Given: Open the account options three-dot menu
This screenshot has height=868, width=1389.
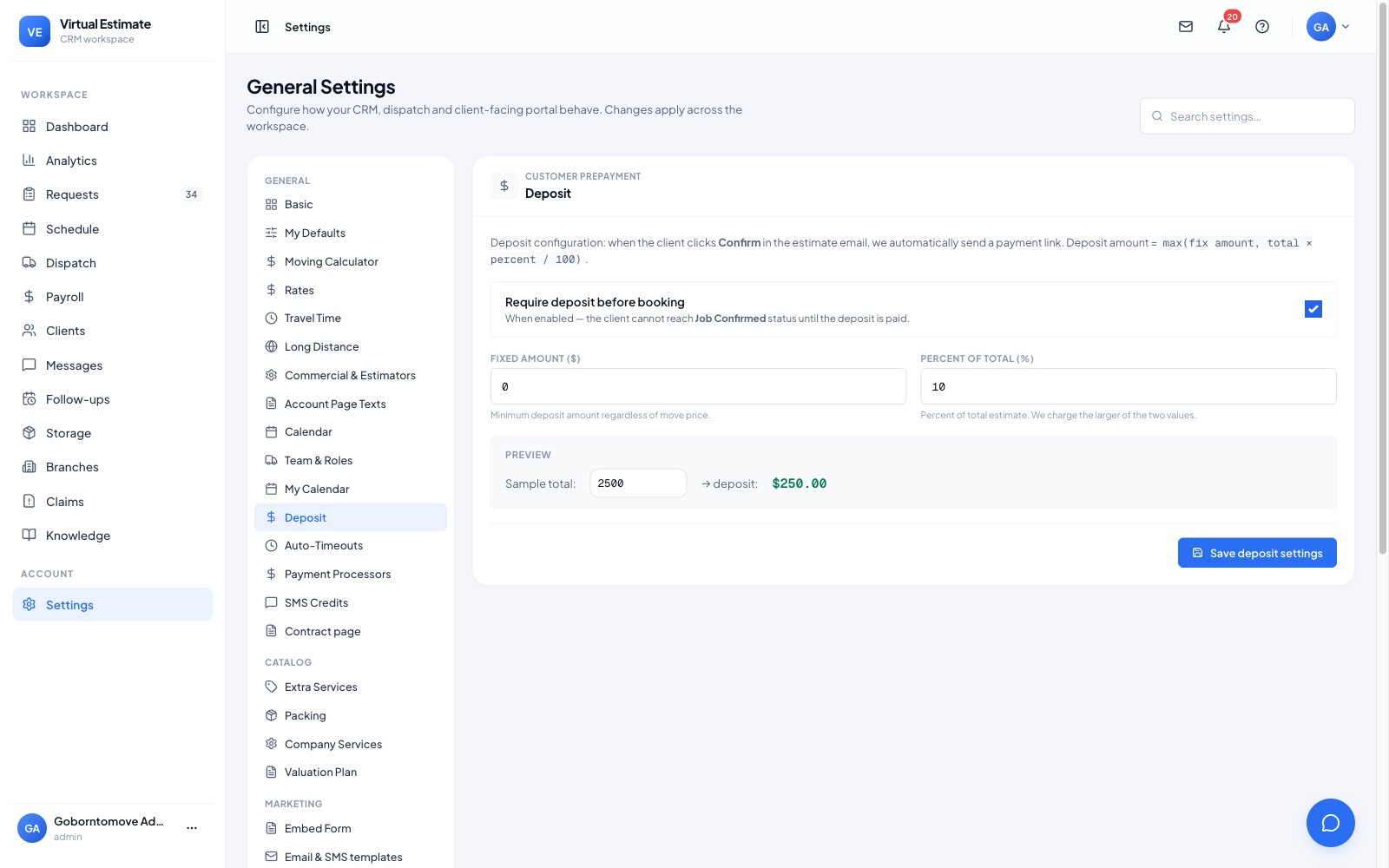Looking at the screenshot, I should pos(192,828).
